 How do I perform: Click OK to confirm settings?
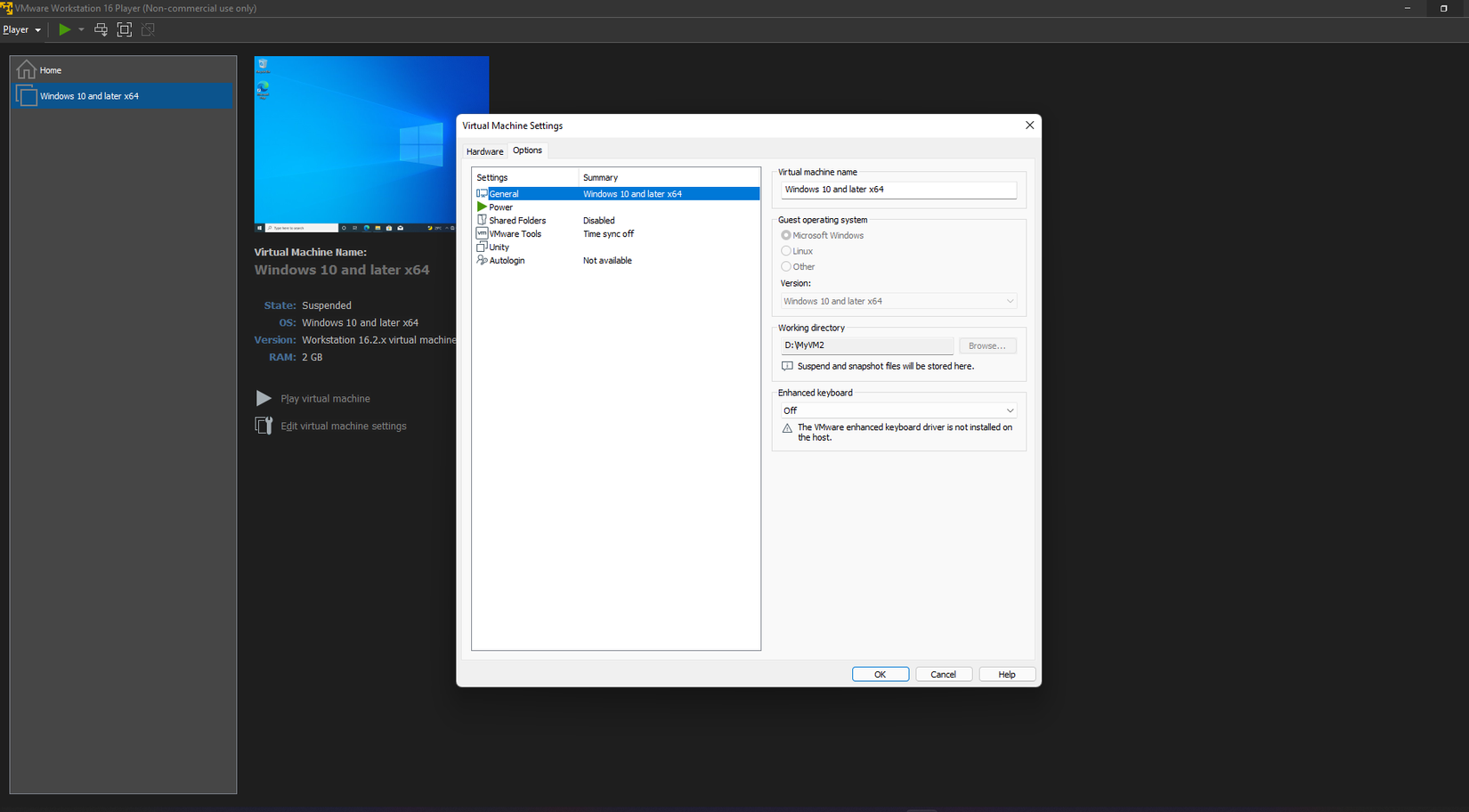click(880, 674)
